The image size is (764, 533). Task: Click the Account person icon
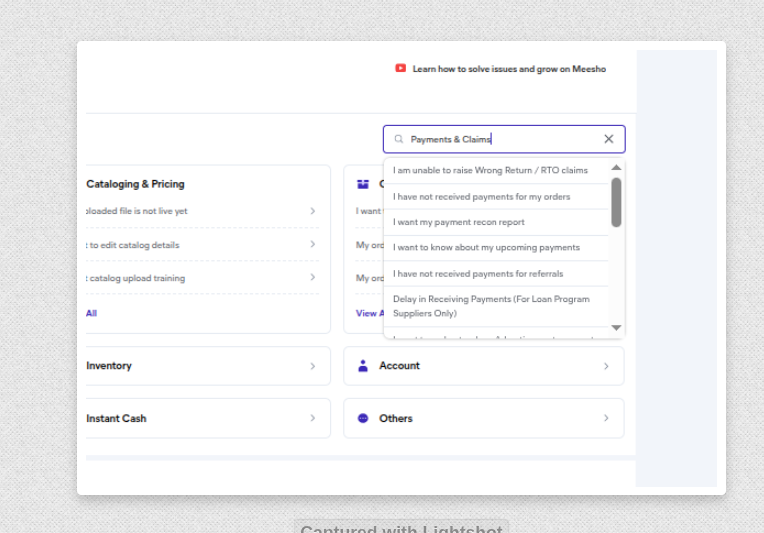(x=363, y=366)
